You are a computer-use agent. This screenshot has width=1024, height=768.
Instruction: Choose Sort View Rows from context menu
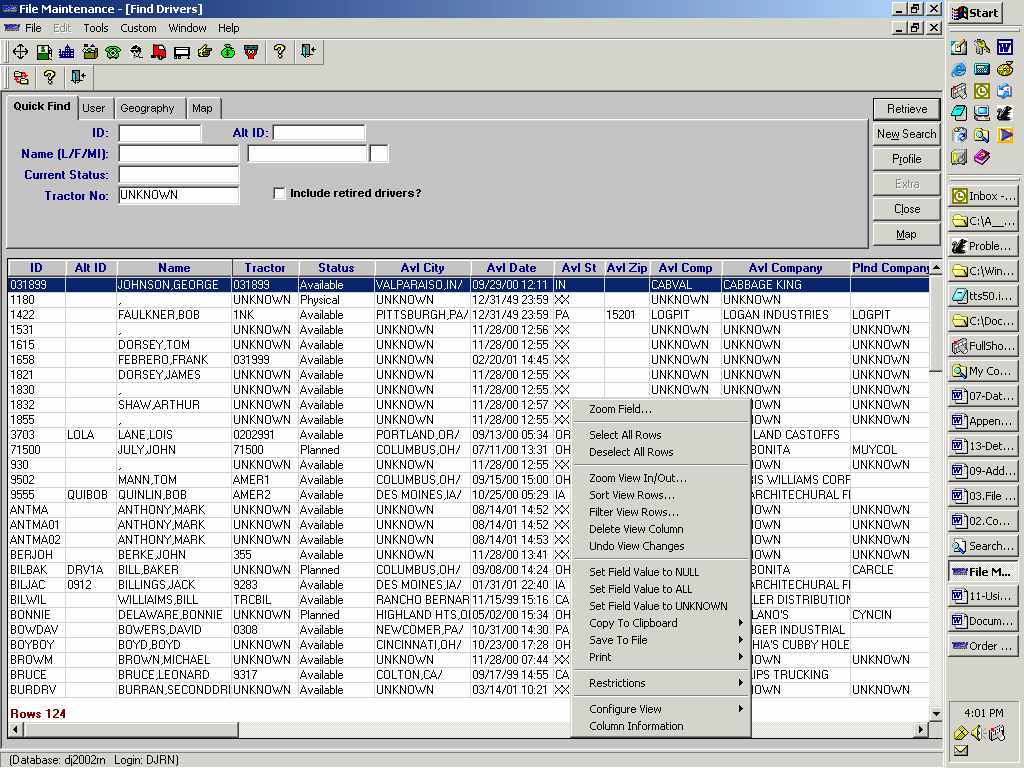[631, 495]
